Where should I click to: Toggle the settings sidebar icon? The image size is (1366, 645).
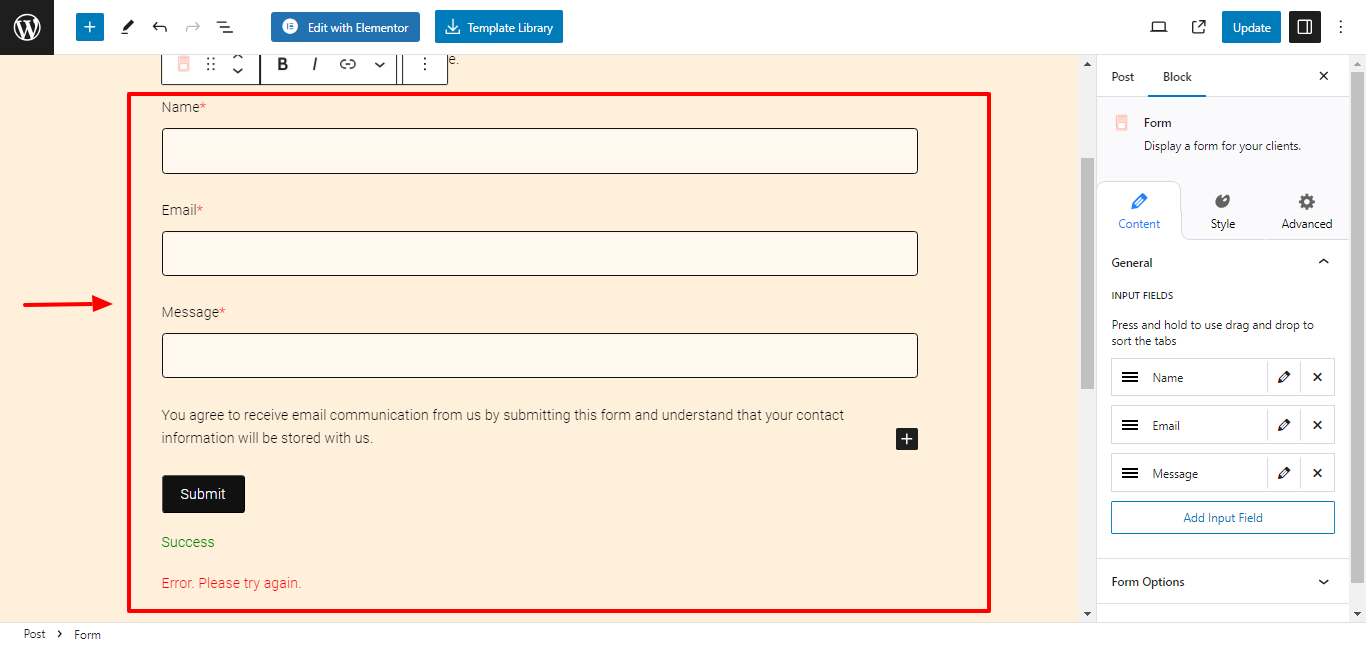1304,27
